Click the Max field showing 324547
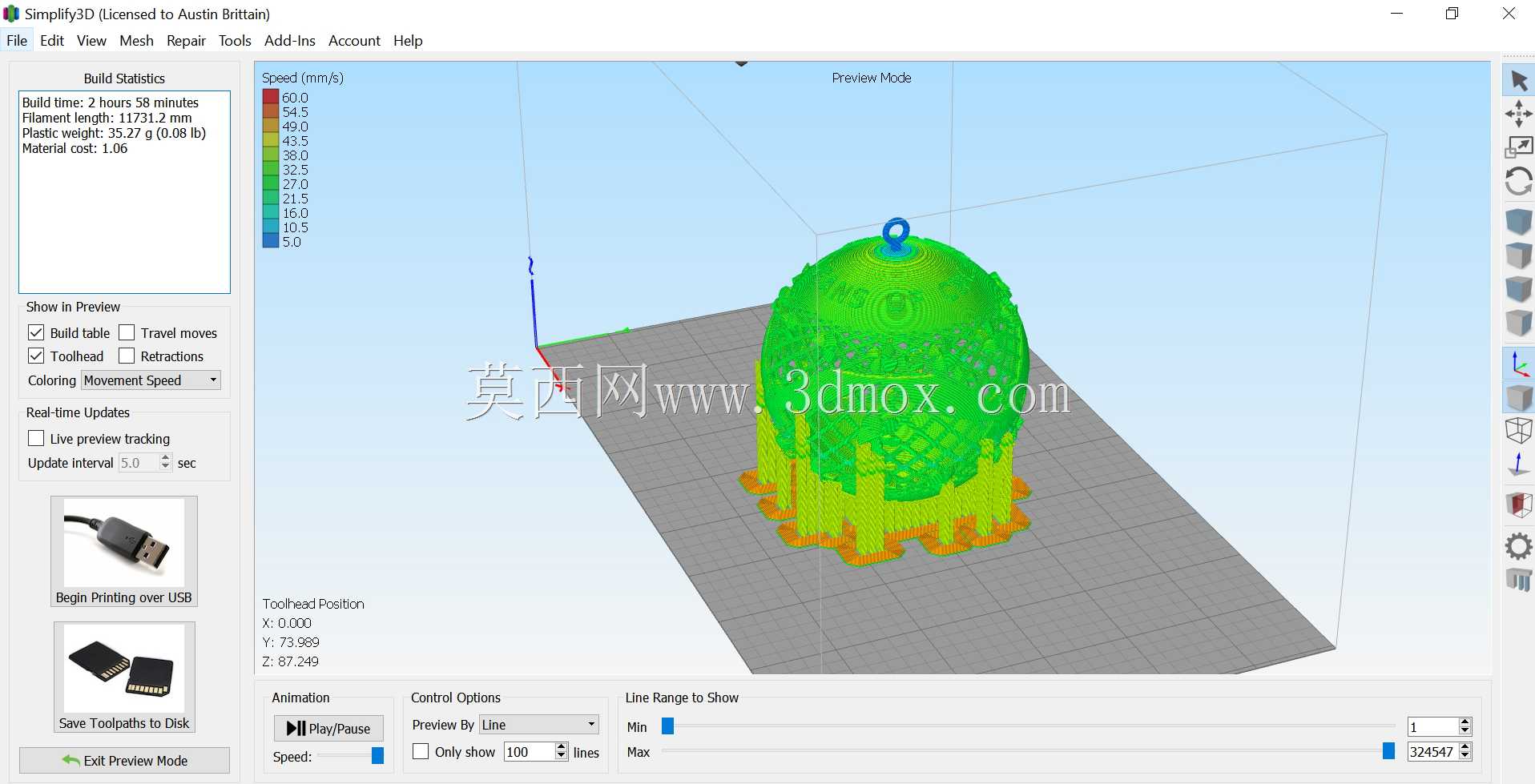Viewport: 1535px width, 784px height. 1433,752
